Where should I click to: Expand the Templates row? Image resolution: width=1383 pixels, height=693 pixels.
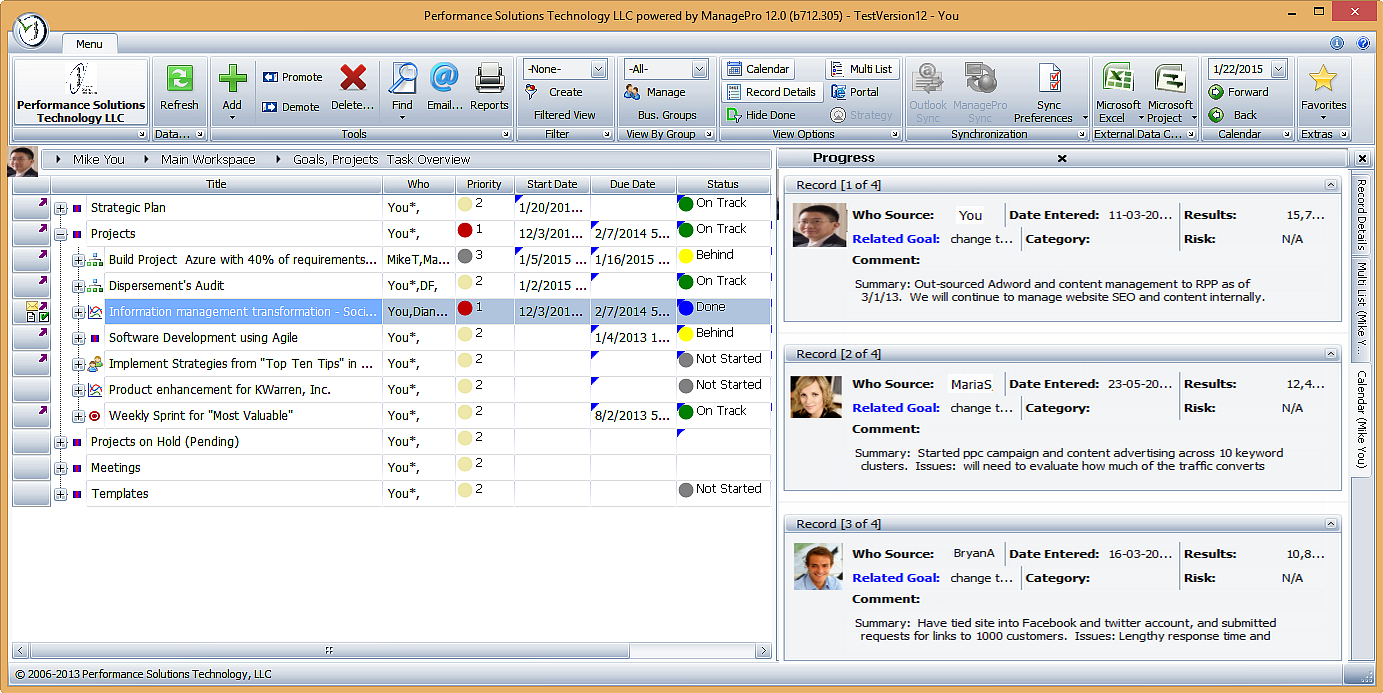[60, 494]
